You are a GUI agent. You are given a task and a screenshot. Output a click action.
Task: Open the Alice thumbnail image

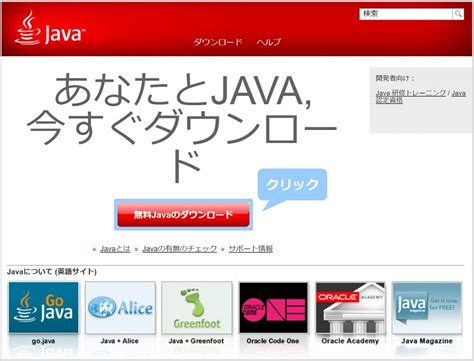(120, 307)
